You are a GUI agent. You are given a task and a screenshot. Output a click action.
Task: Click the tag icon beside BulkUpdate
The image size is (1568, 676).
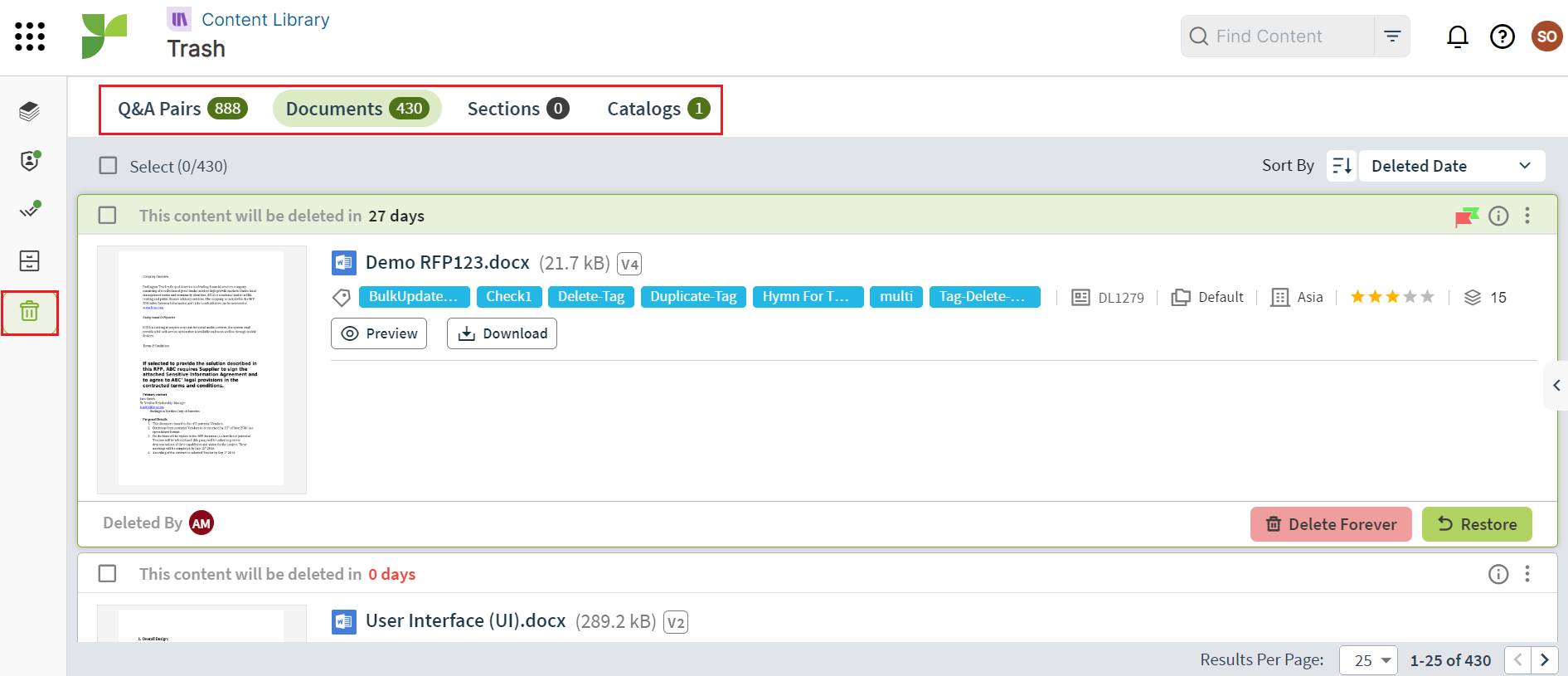click(341, 297)
